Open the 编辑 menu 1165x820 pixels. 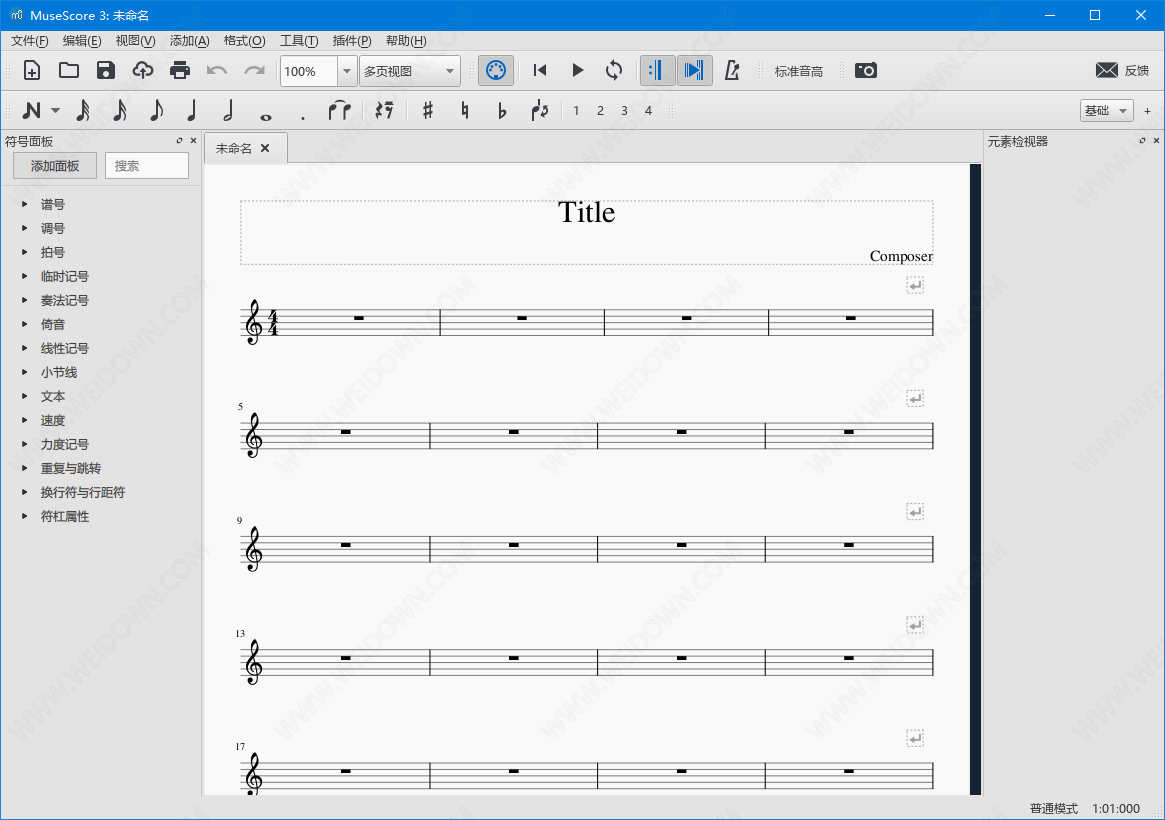(82, 41)
